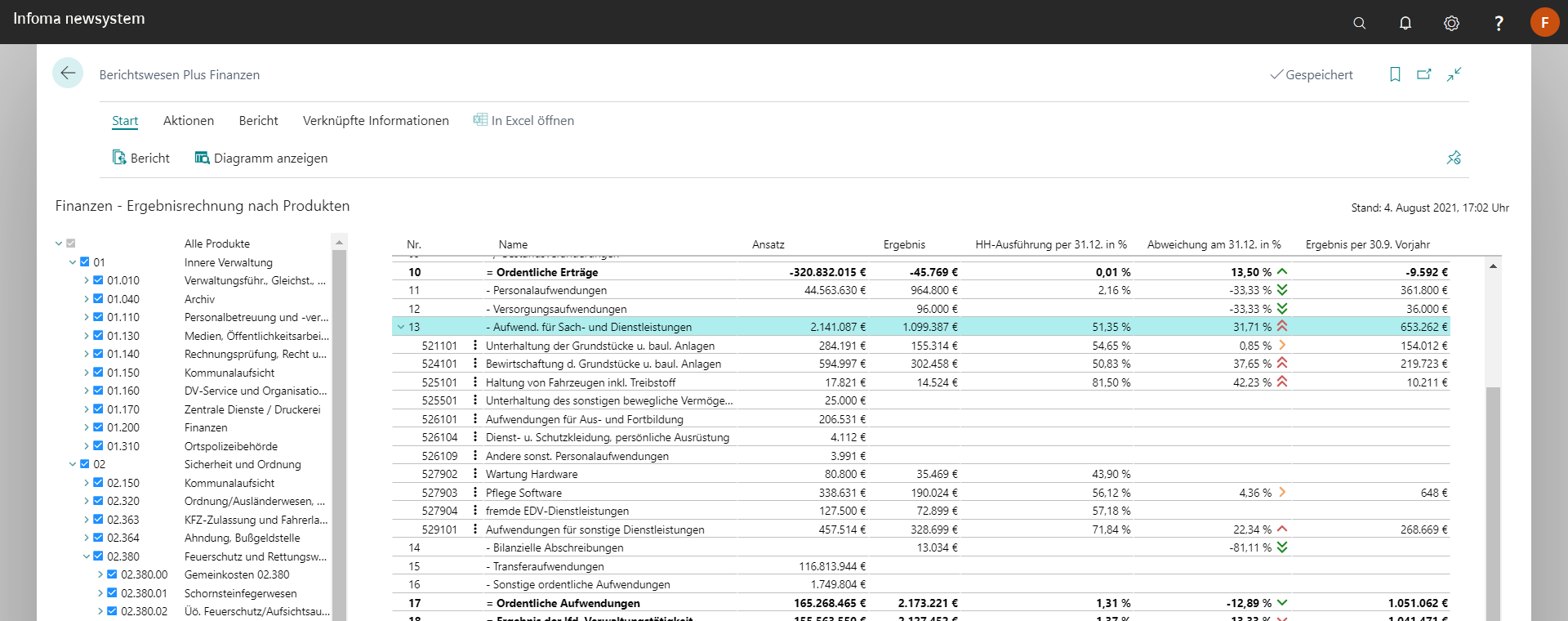The image size is (1568, 621).
Task: Click the search magnifier icon
Action: (1359, 23)
